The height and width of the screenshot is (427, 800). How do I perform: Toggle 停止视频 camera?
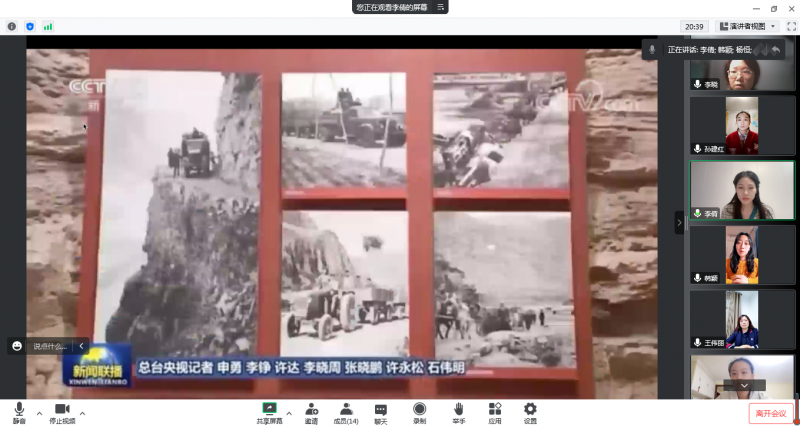pyautogui.click(x=61, y=412)
